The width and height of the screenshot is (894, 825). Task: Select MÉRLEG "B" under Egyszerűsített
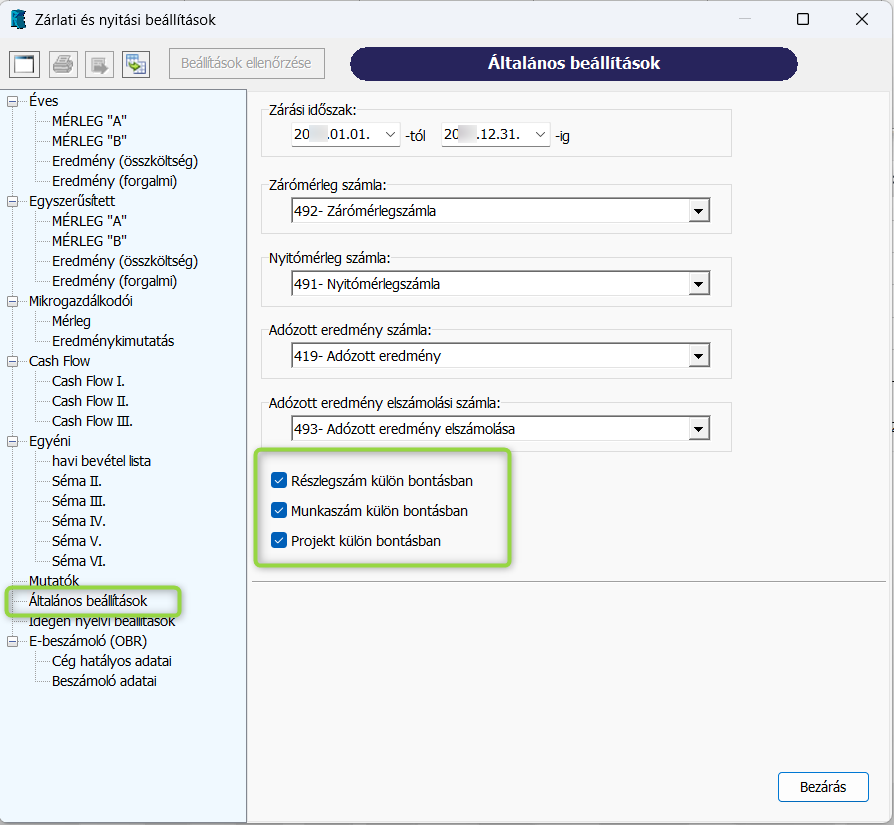90,241
